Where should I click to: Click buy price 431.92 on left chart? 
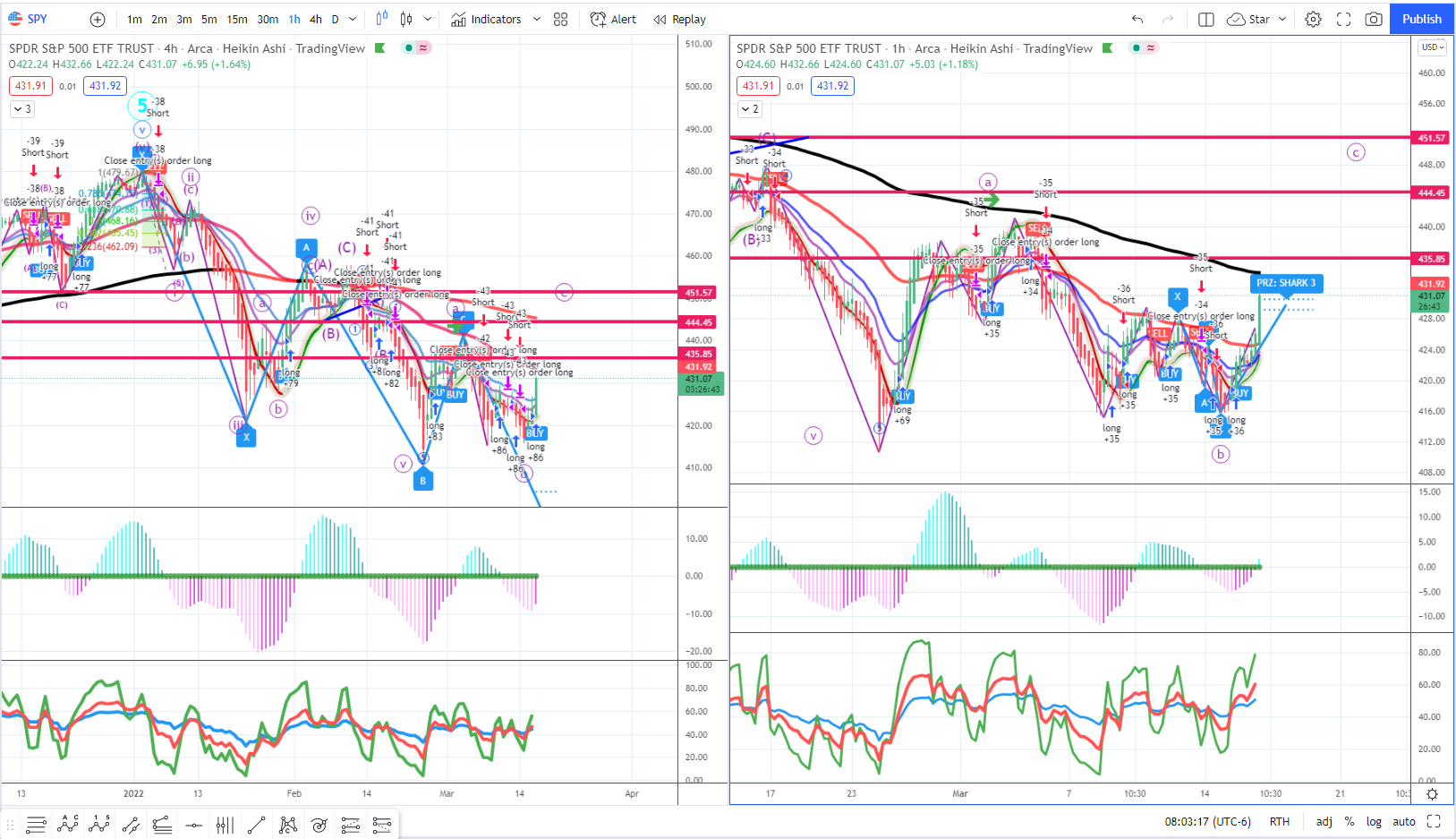105,86
